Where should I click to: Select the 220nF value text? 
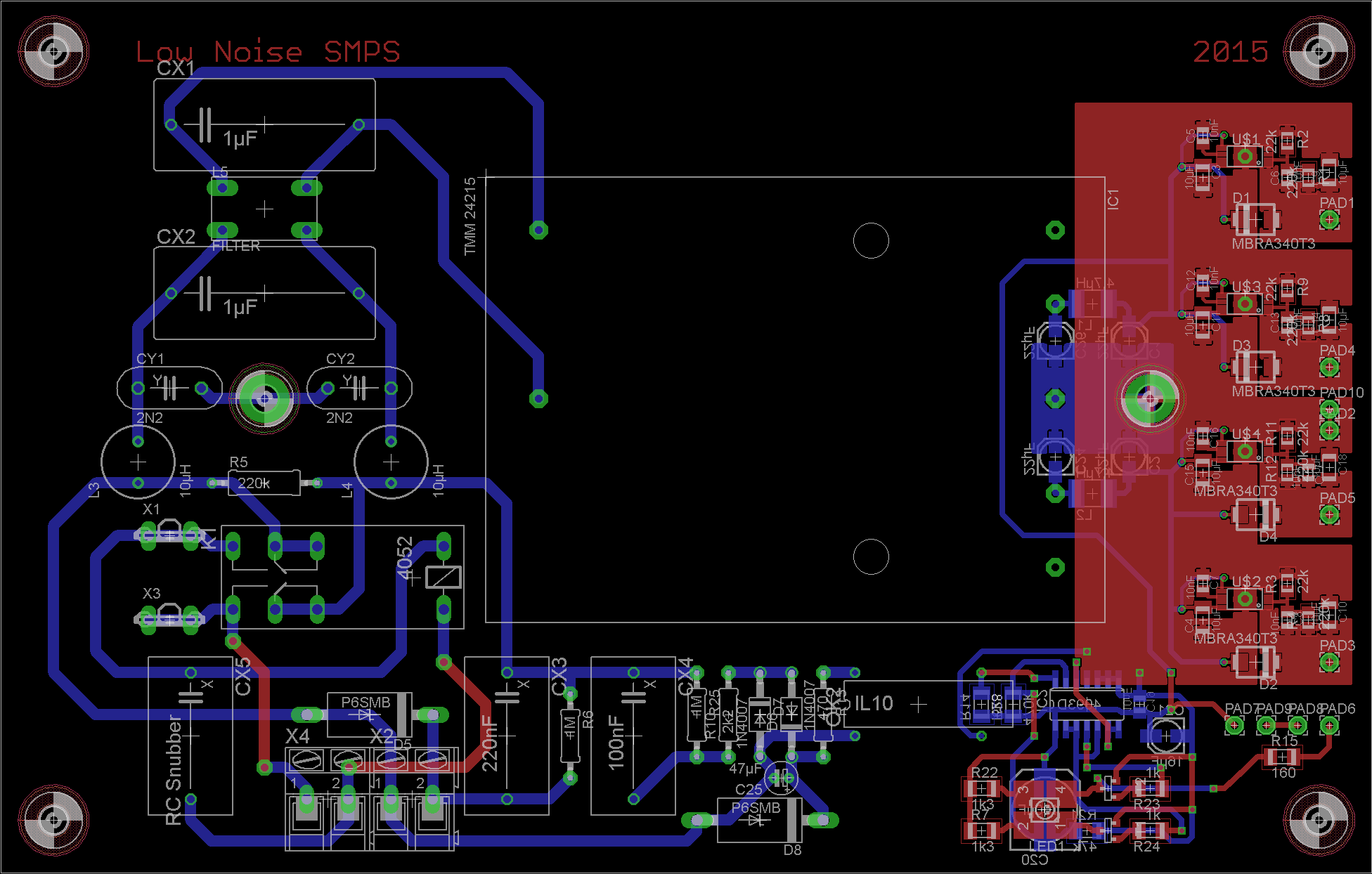(x=490, y=744)
